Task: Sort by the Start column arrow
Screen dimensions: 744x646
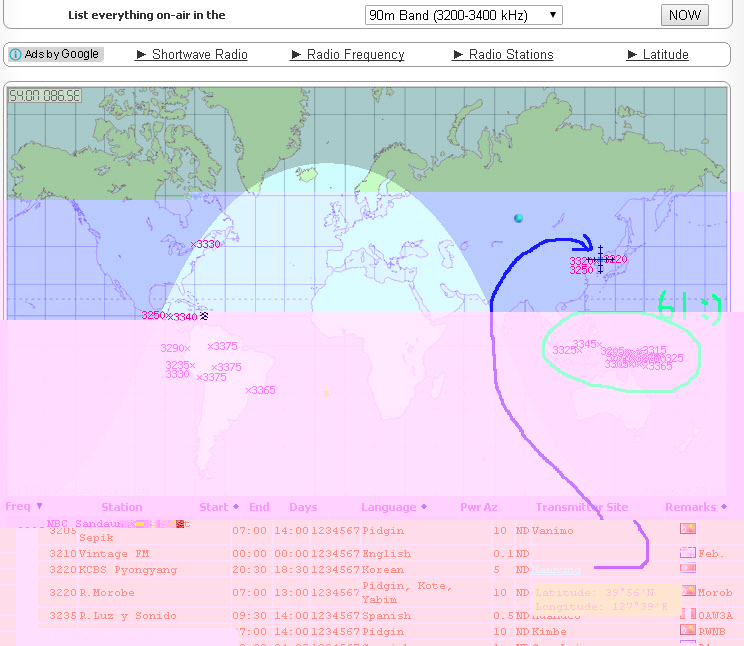Action: [x=236, y=507]
